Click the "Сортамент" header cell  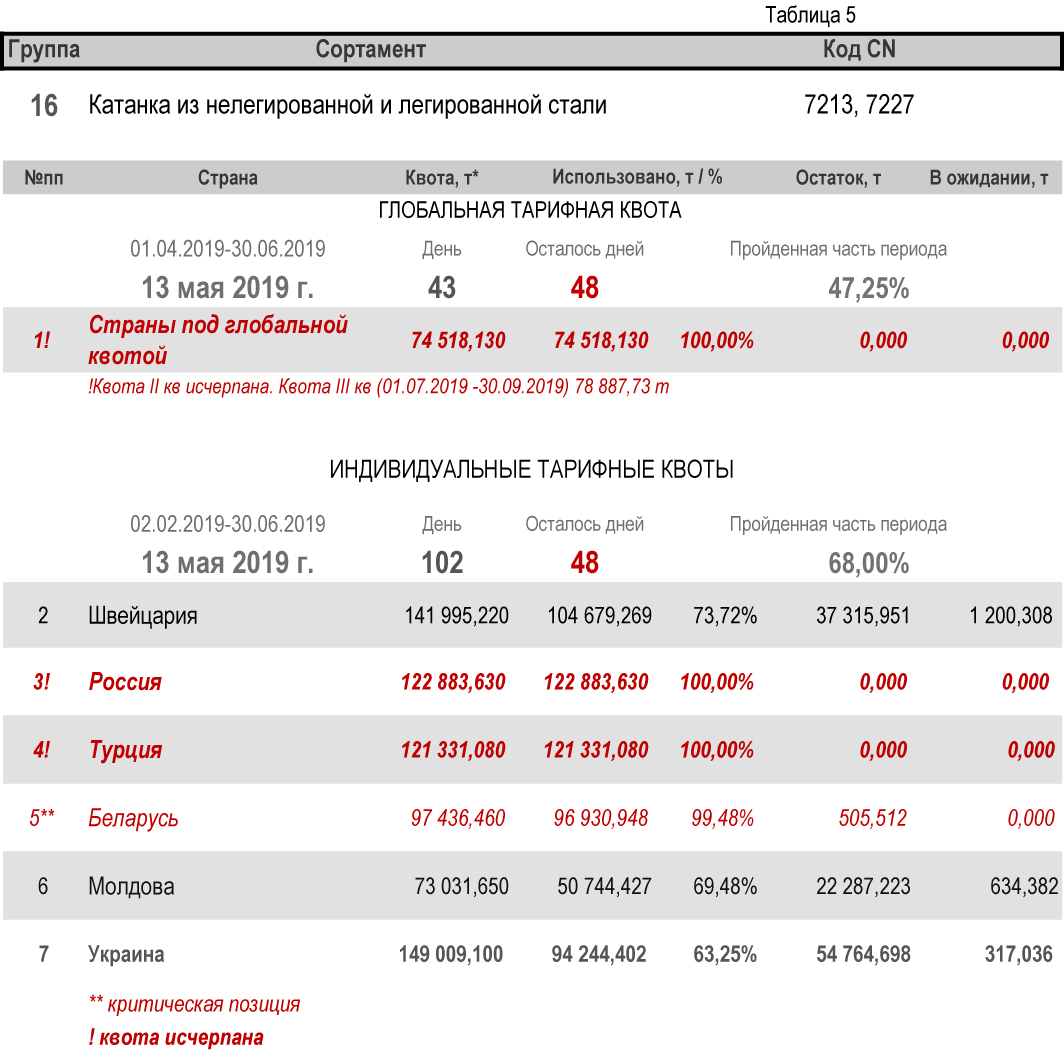pos(370,50)
